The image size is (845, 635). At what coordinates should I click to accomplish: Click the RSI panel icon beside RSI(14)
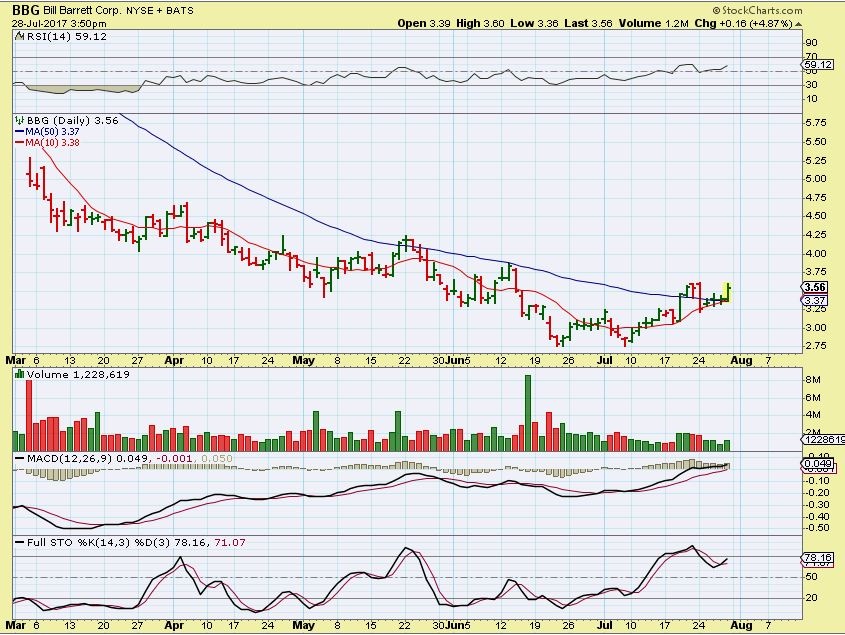click(19, 38)
